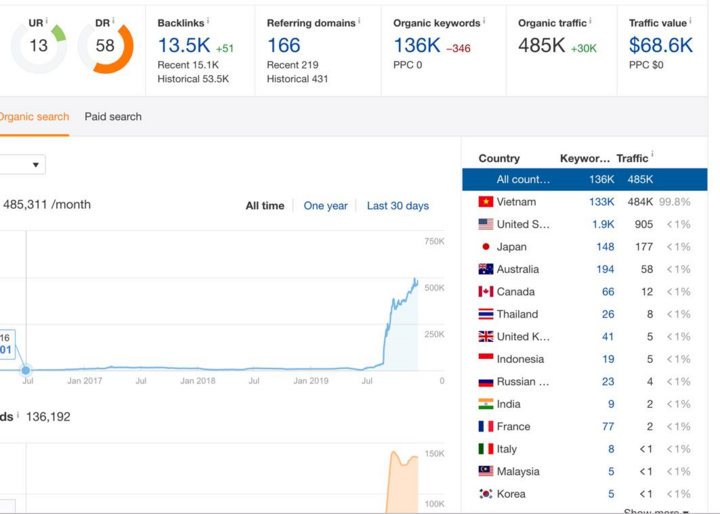
Task: Open Vietnam's 133K keywords link
Action: pyautogui.click(x=602, y=202)
